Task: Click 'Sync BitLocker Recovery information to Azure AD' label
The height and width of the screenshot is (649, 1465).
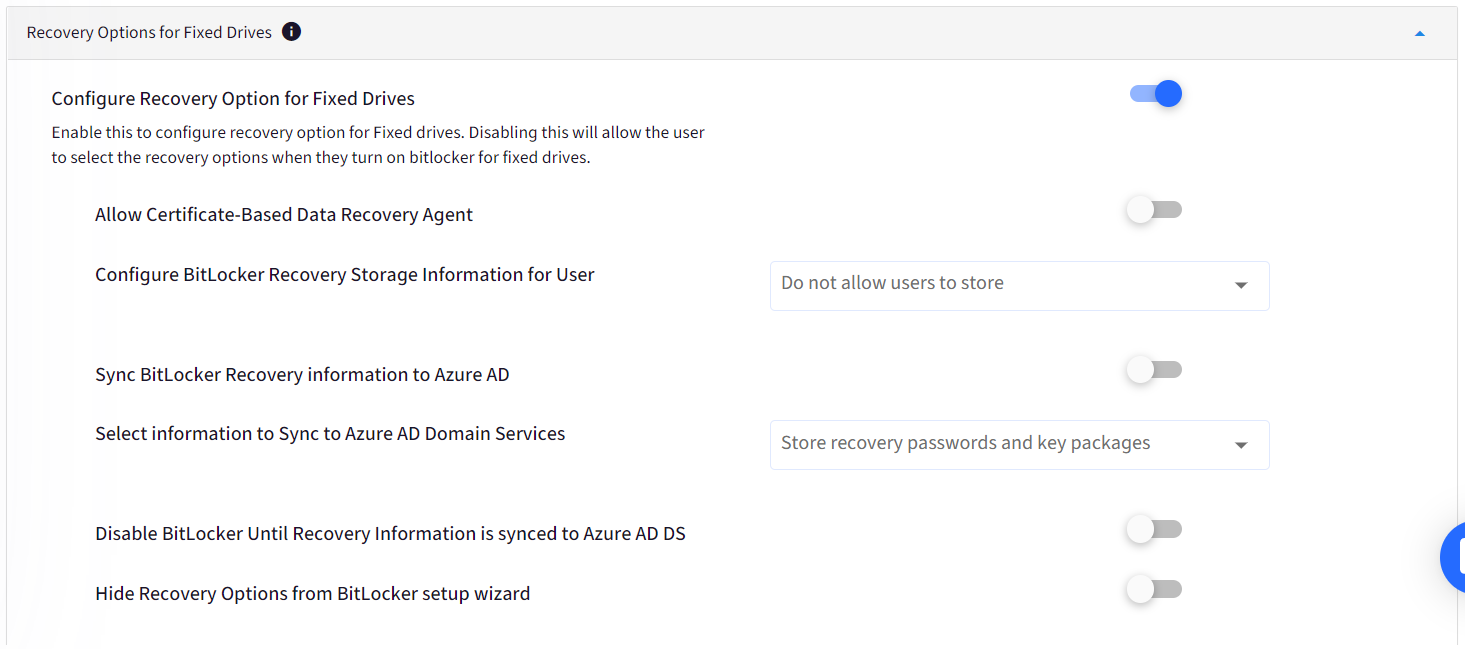Action: point(302,374)
